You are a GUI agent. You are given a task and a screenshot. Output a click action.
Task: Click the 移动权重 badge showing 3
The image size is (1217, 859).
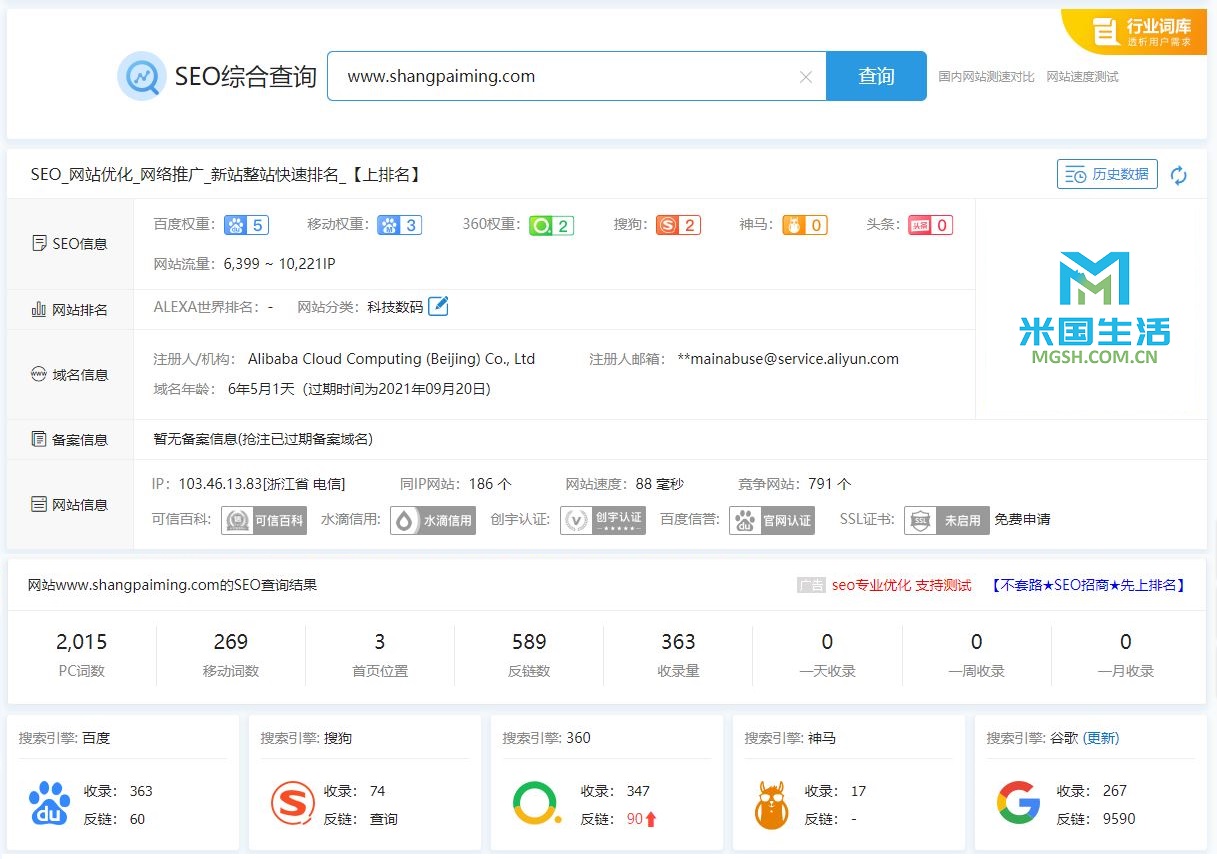[399, 225]
